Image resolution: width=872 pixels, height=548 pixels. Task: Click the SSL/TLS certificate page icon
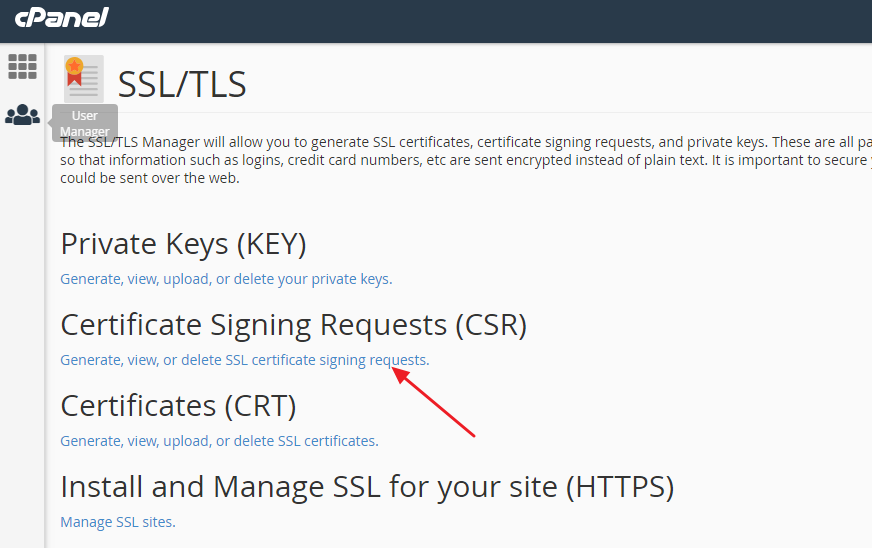pos(84,80)
